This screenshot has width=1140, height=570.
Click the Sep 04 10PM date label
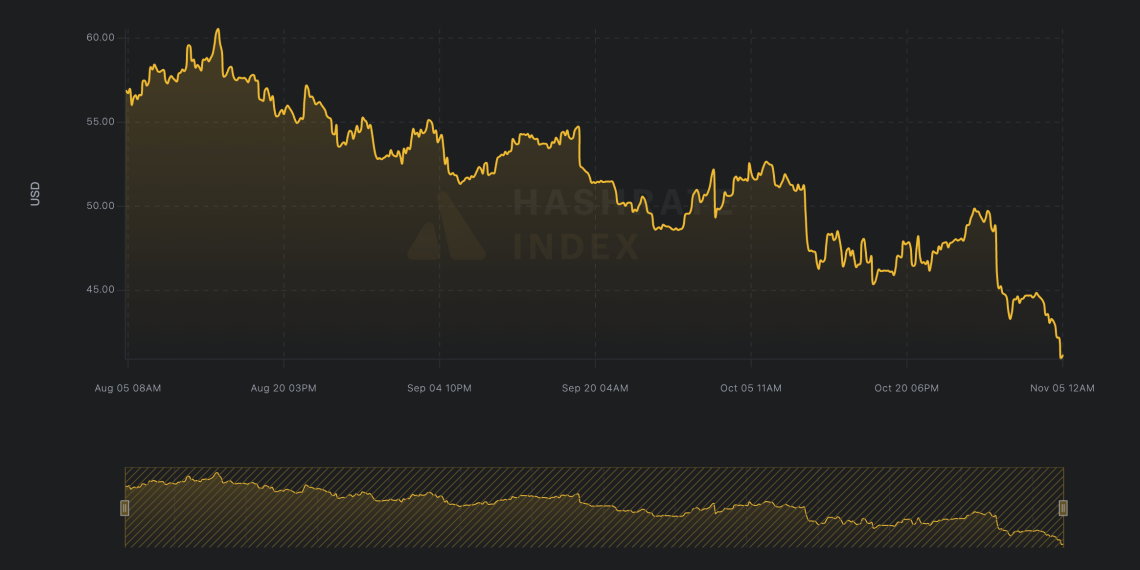(439, 388)
